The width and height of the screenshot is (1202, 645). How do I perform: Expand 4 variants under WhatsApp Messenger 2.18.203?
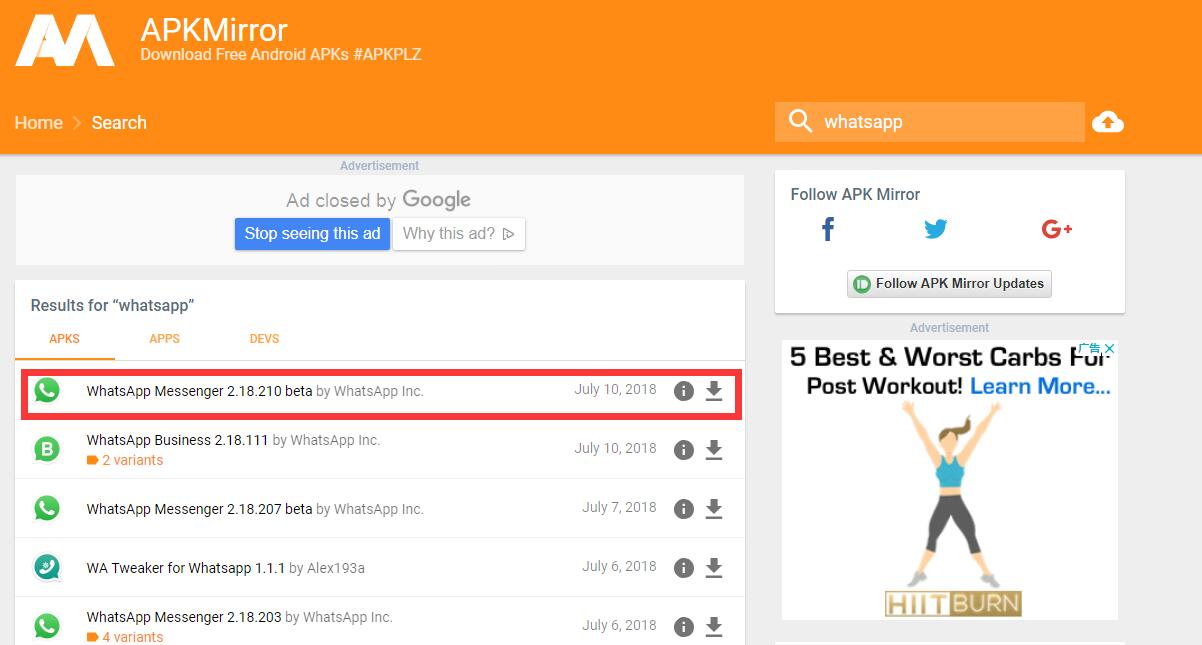(x=125, y=637)
